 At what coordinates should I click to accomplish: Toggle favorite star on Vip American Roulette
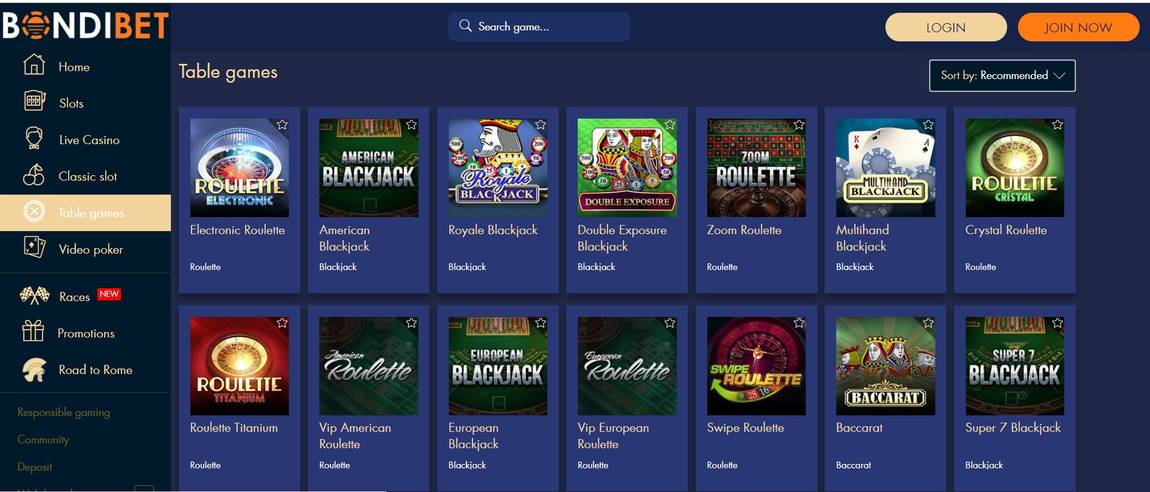(411, 323)
